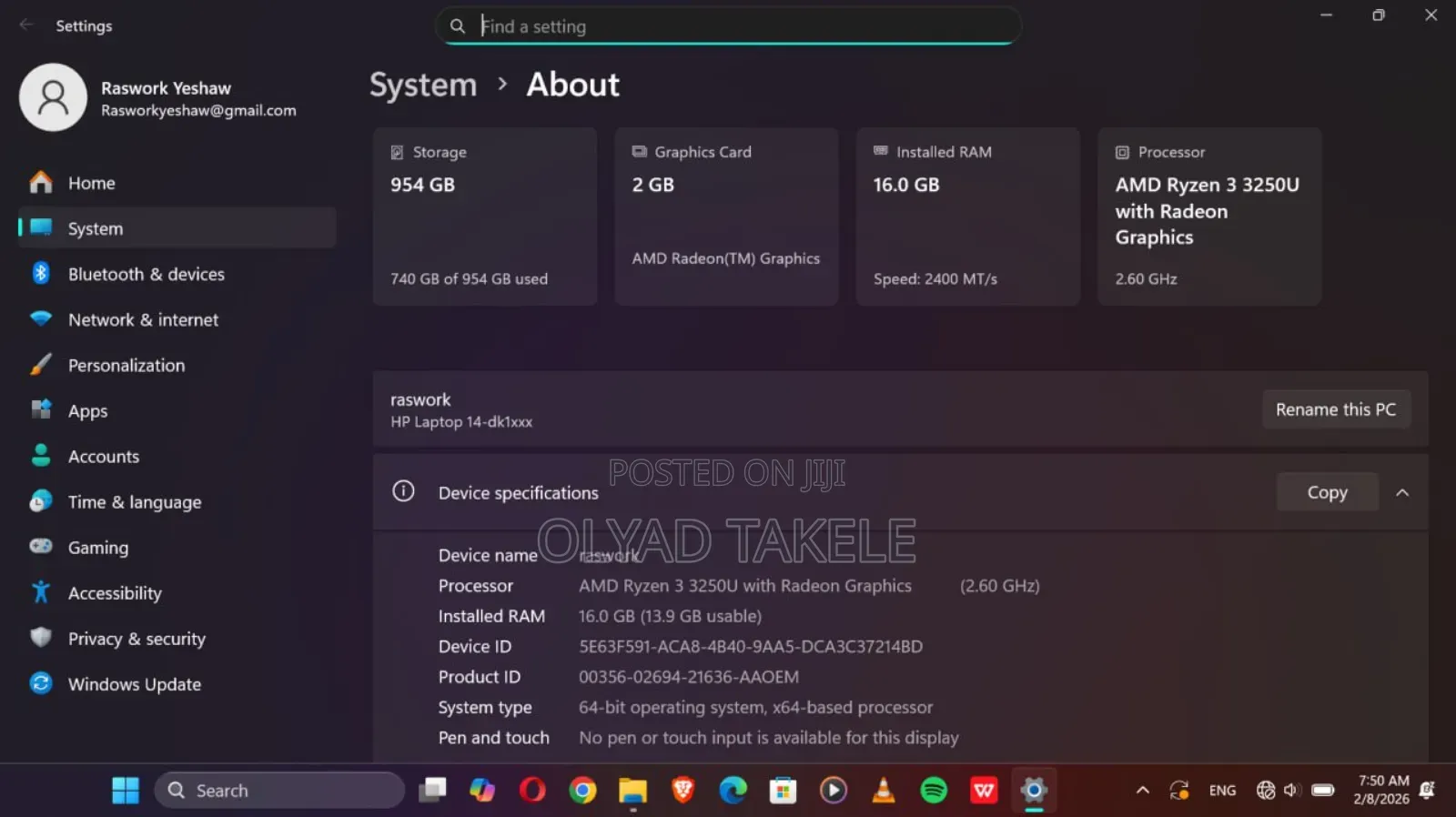Click the Find a setting search box
Image resolution: width=1456 pixels, height=817 pixels.
tap(728, 26)
